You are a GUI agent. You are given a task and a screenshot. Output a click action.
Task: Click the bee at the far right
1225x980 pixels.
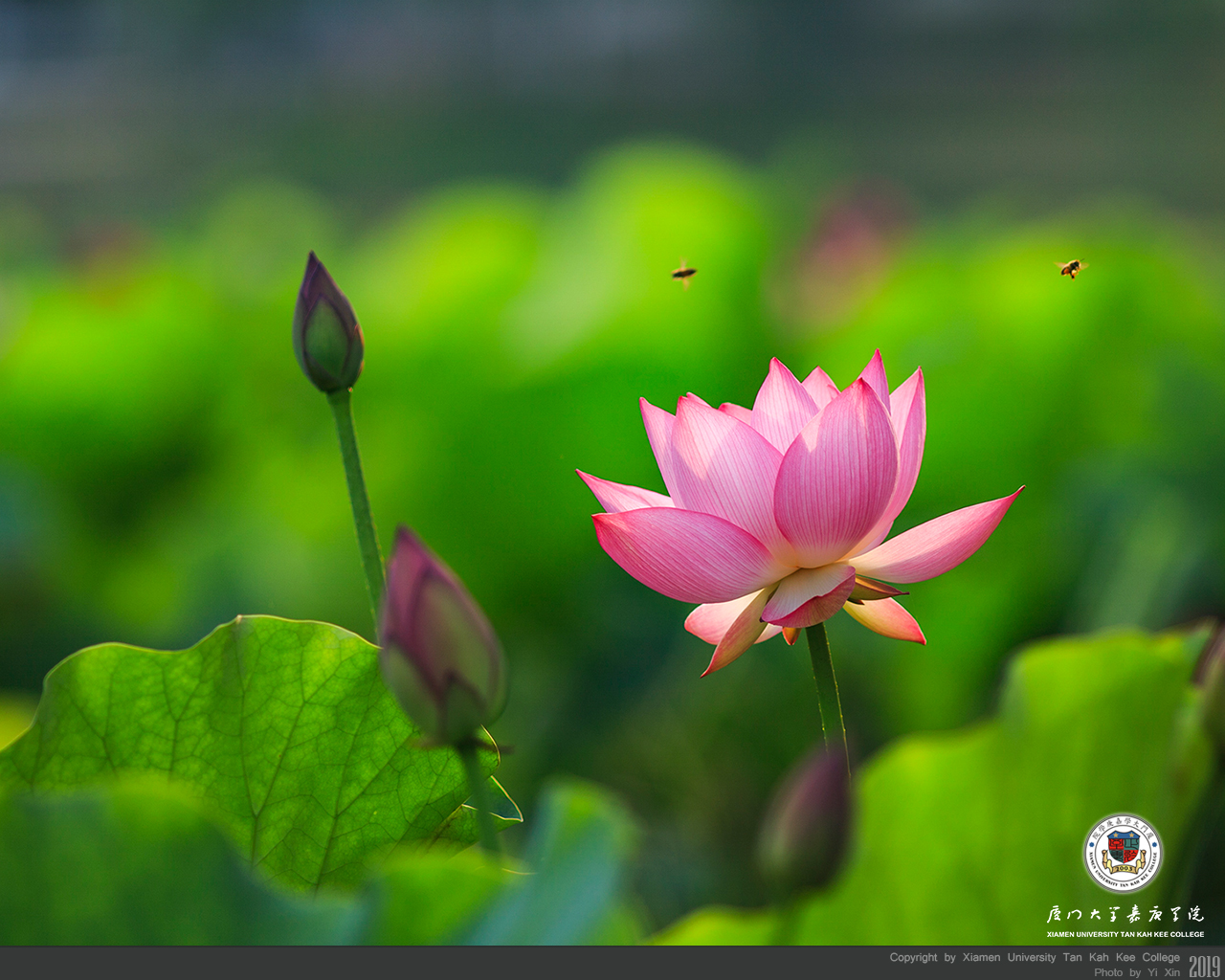pos(1071,268)
